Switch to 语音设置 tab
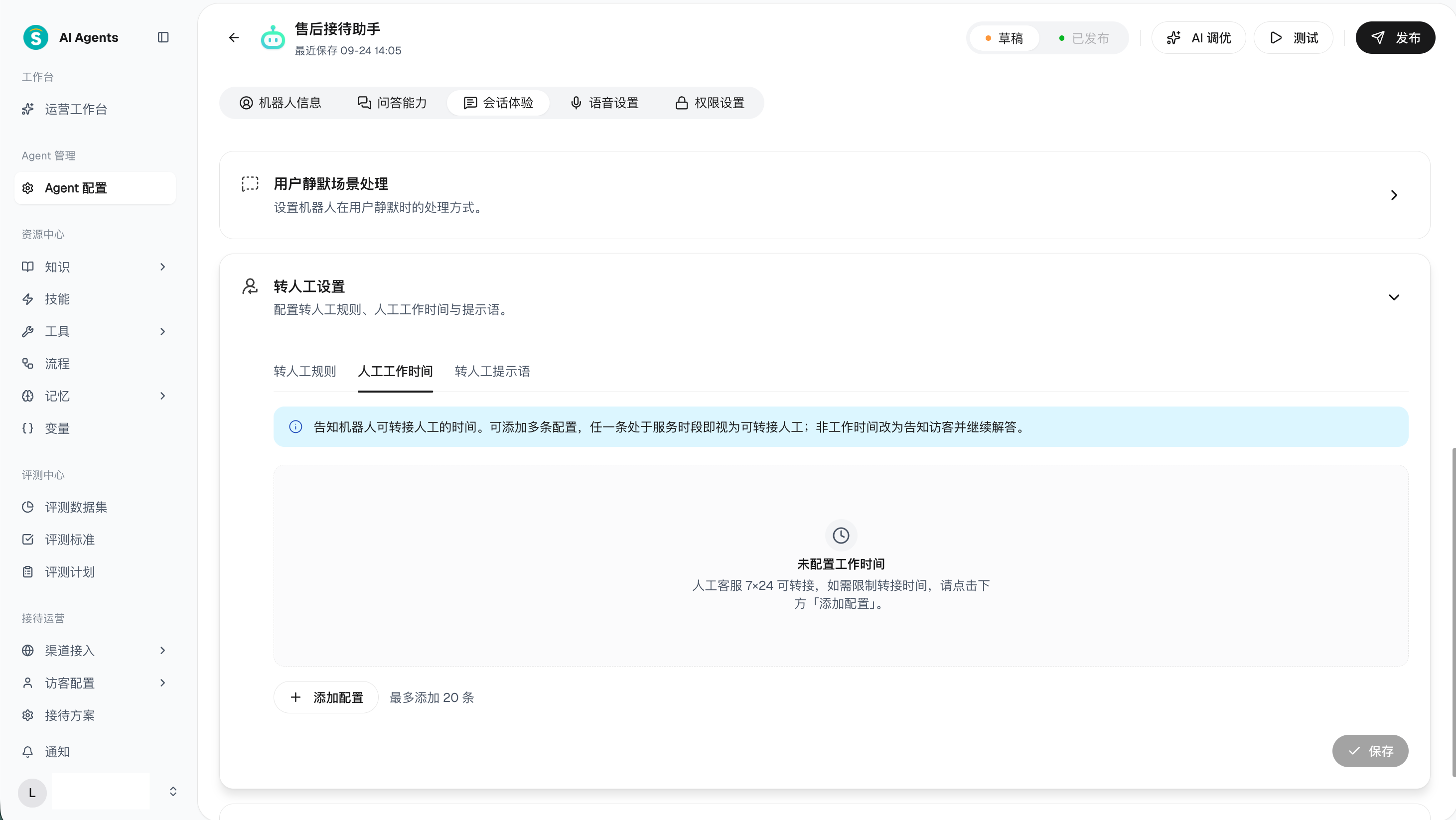 pyautogui.click(x=605, y=103)
